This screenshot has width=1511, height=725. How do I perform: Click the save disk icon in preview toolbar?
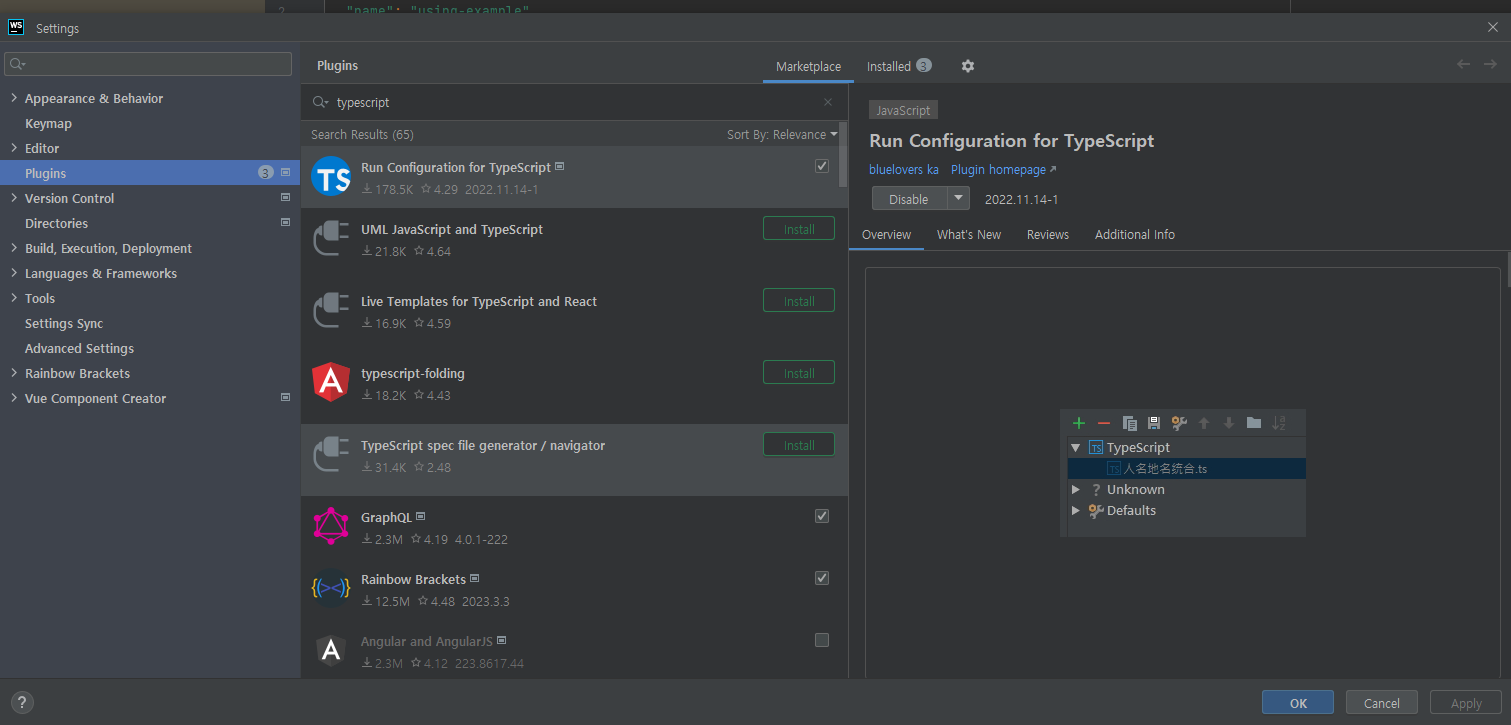[1154, 423]
